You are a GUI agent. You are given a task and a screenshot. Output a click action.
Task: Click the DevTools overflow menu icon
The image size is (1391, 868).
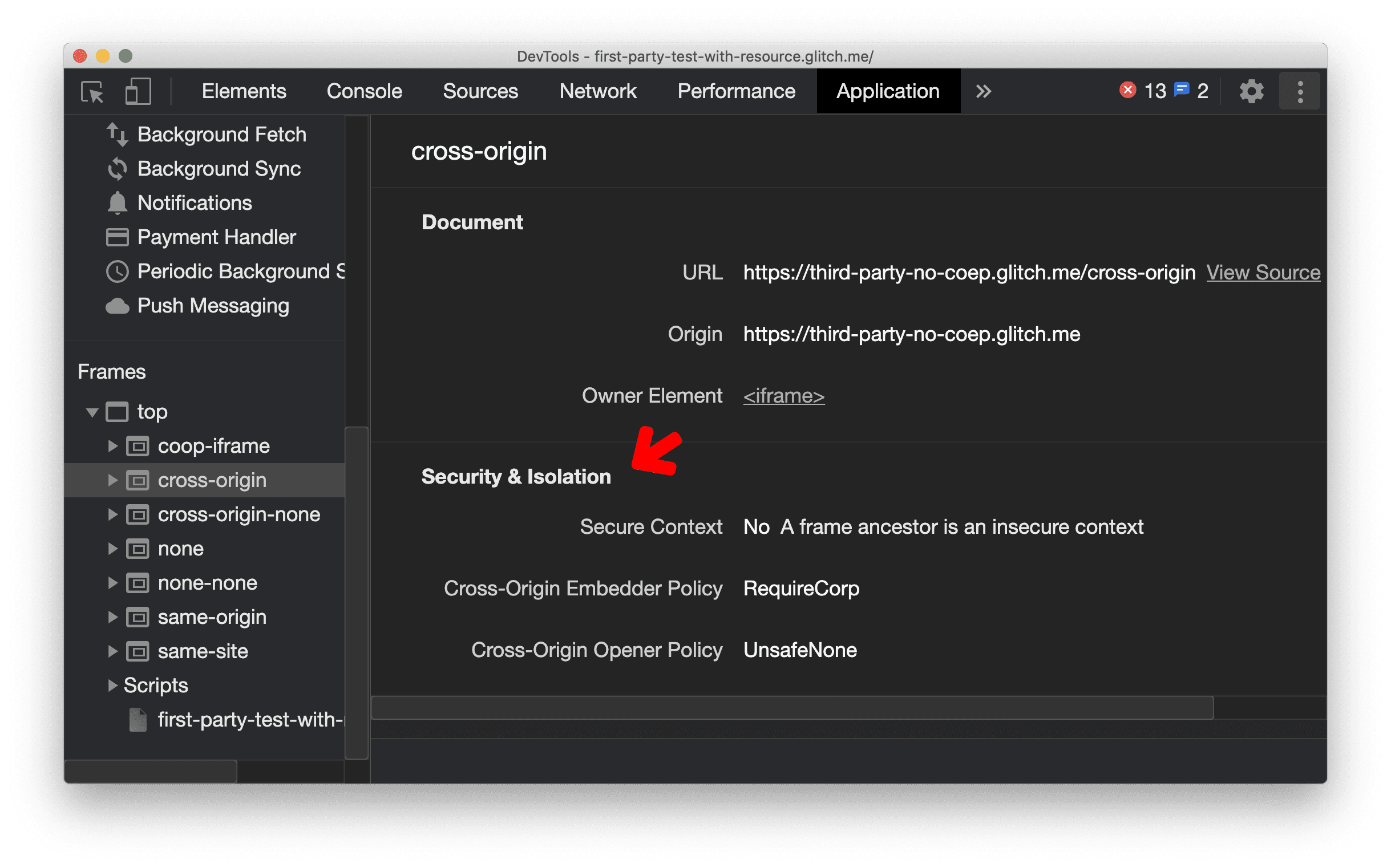[1298, 92]
